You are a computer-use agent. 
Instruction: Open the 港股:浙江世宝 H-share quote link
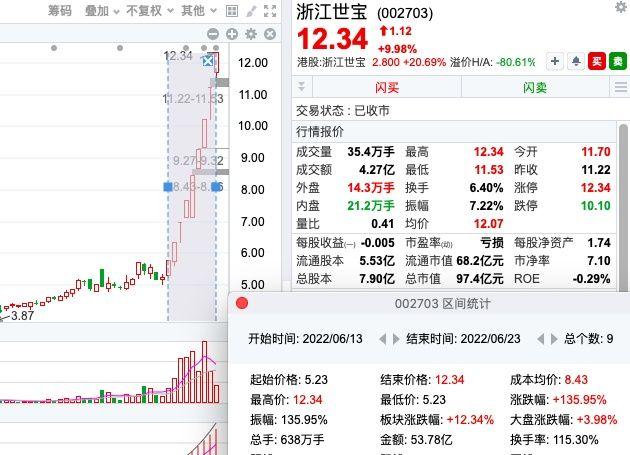[x=331, y=62]
